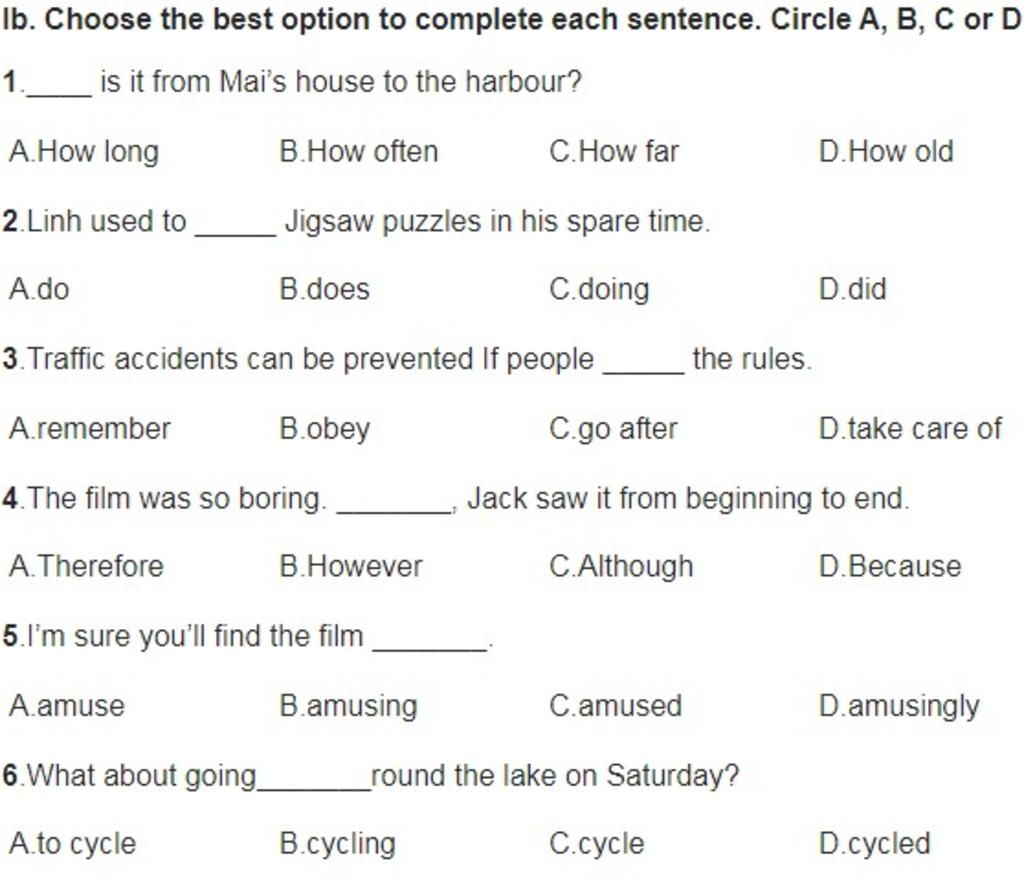The image size is (1024, 883).
Task: Choose option C. Although
Action: [x=621, y=567]
